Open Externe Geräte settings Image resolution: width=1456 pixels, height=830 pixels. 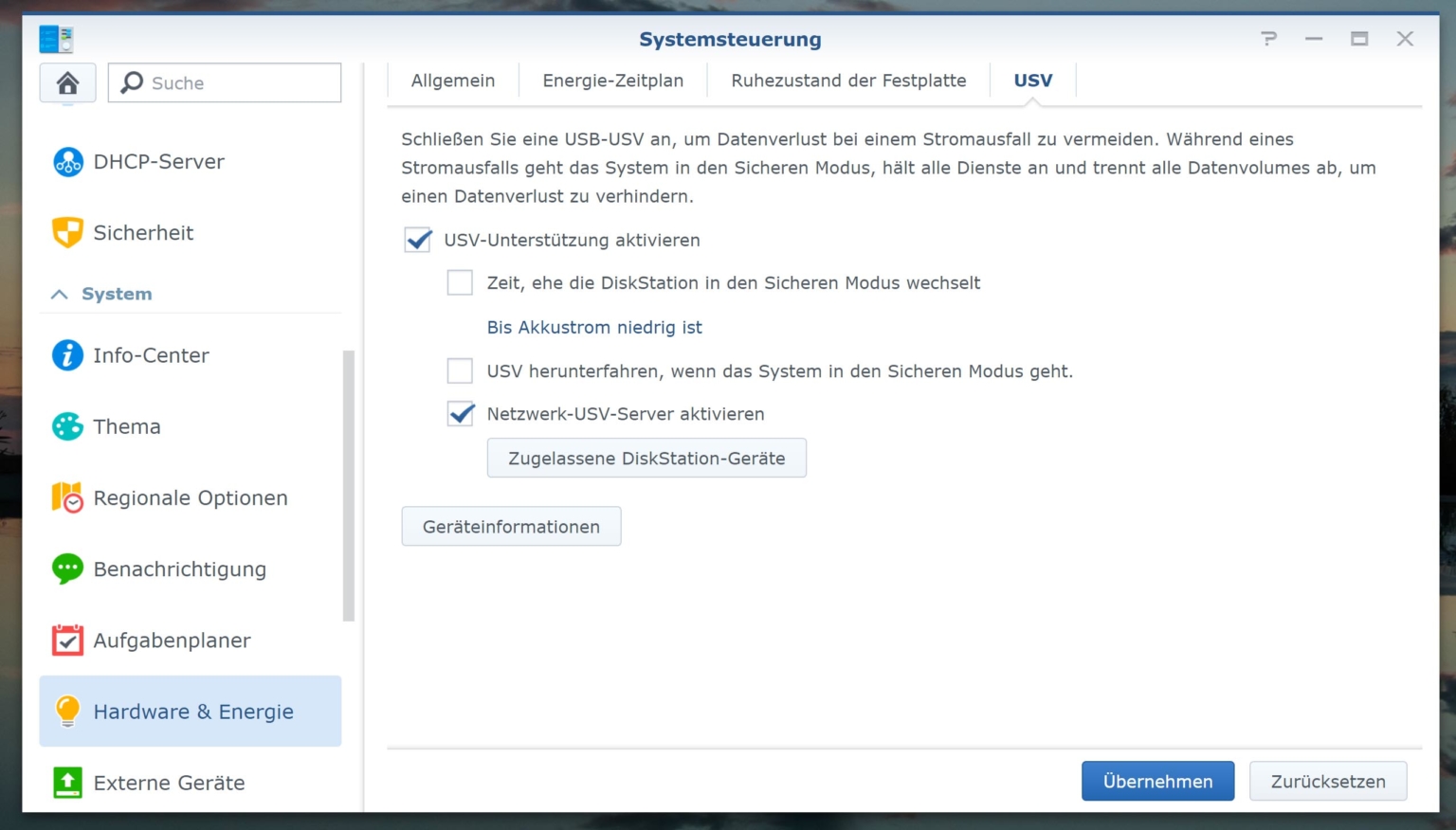169,783
